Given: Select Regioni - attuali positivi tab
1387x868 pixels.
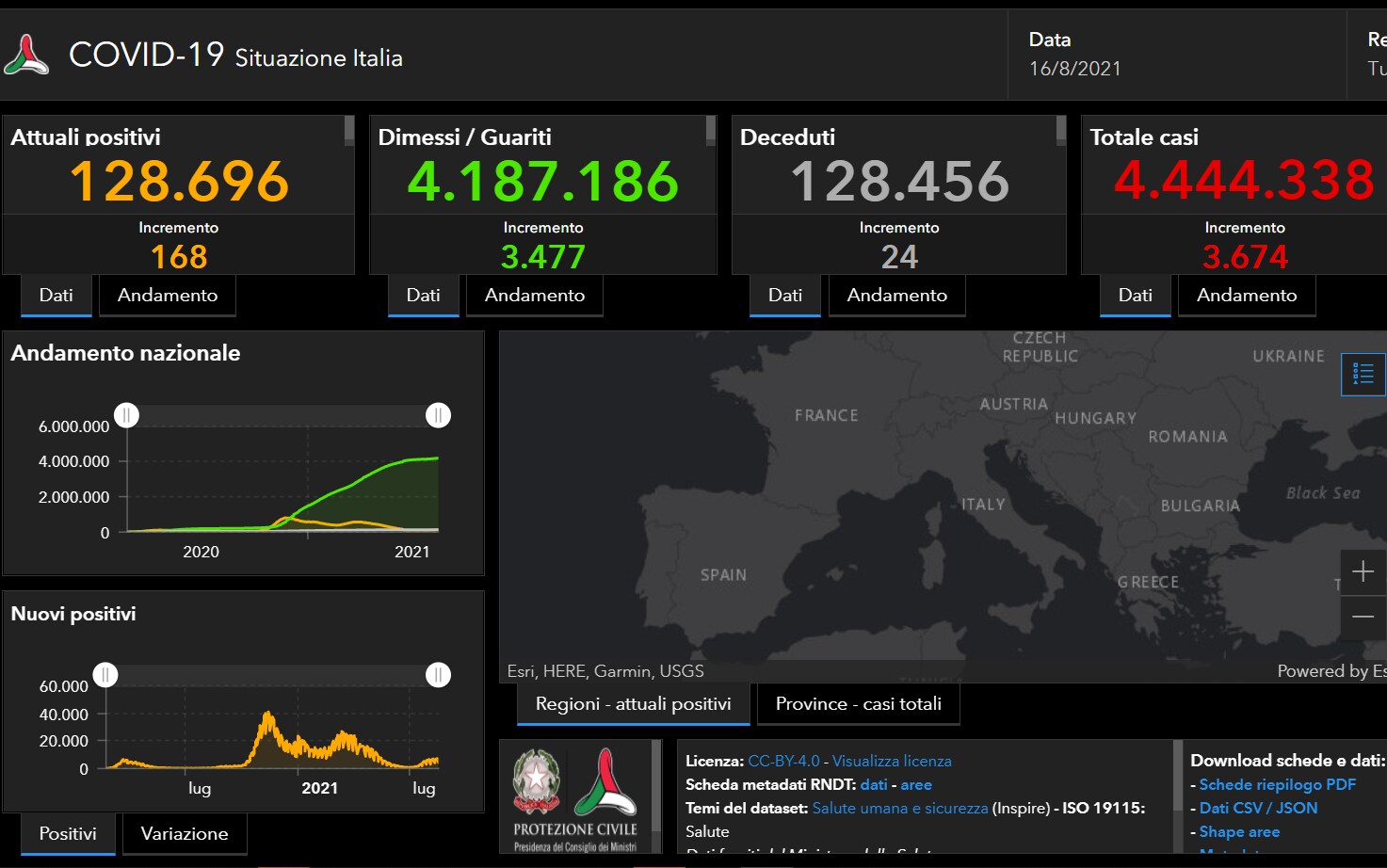Looking at the screenshot, I should [633, 704].
